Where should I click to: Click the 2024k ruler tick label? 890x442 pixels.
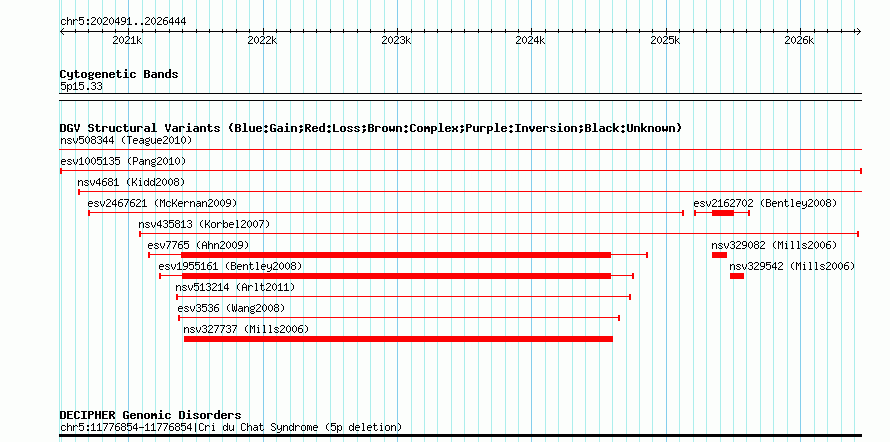[531, 40]
